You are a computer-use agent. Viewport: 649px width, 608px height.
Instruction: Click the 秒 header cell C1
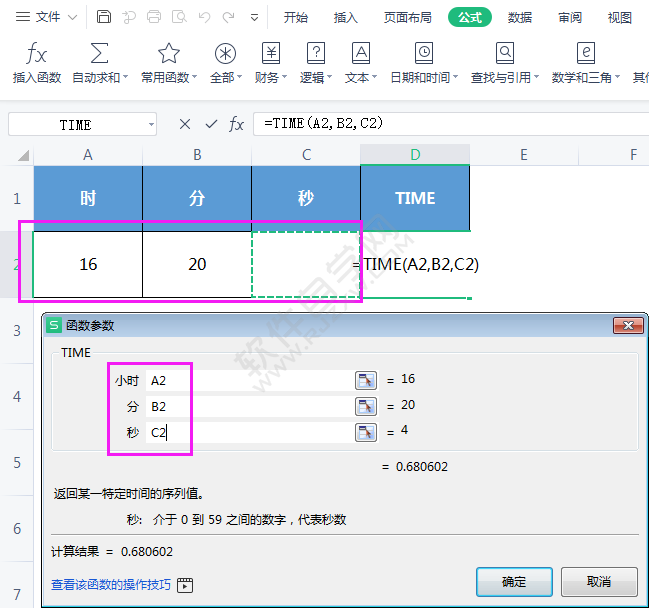306,198
